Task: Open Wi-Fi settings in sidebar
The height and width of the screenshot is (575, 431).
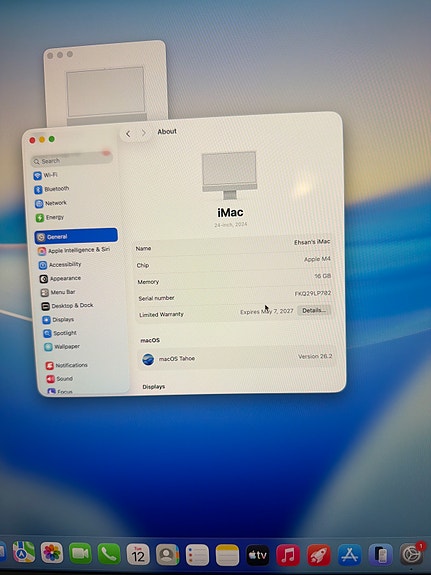Action: click(45, 175)
